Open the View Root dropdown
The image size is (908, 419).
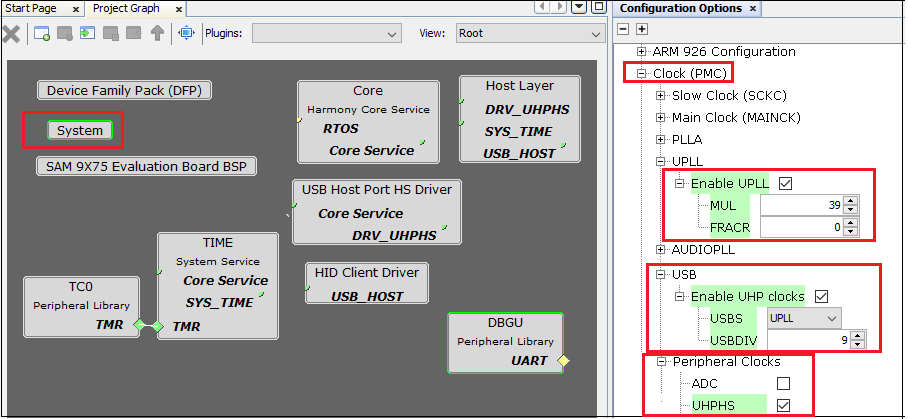[x=527, y=33]
